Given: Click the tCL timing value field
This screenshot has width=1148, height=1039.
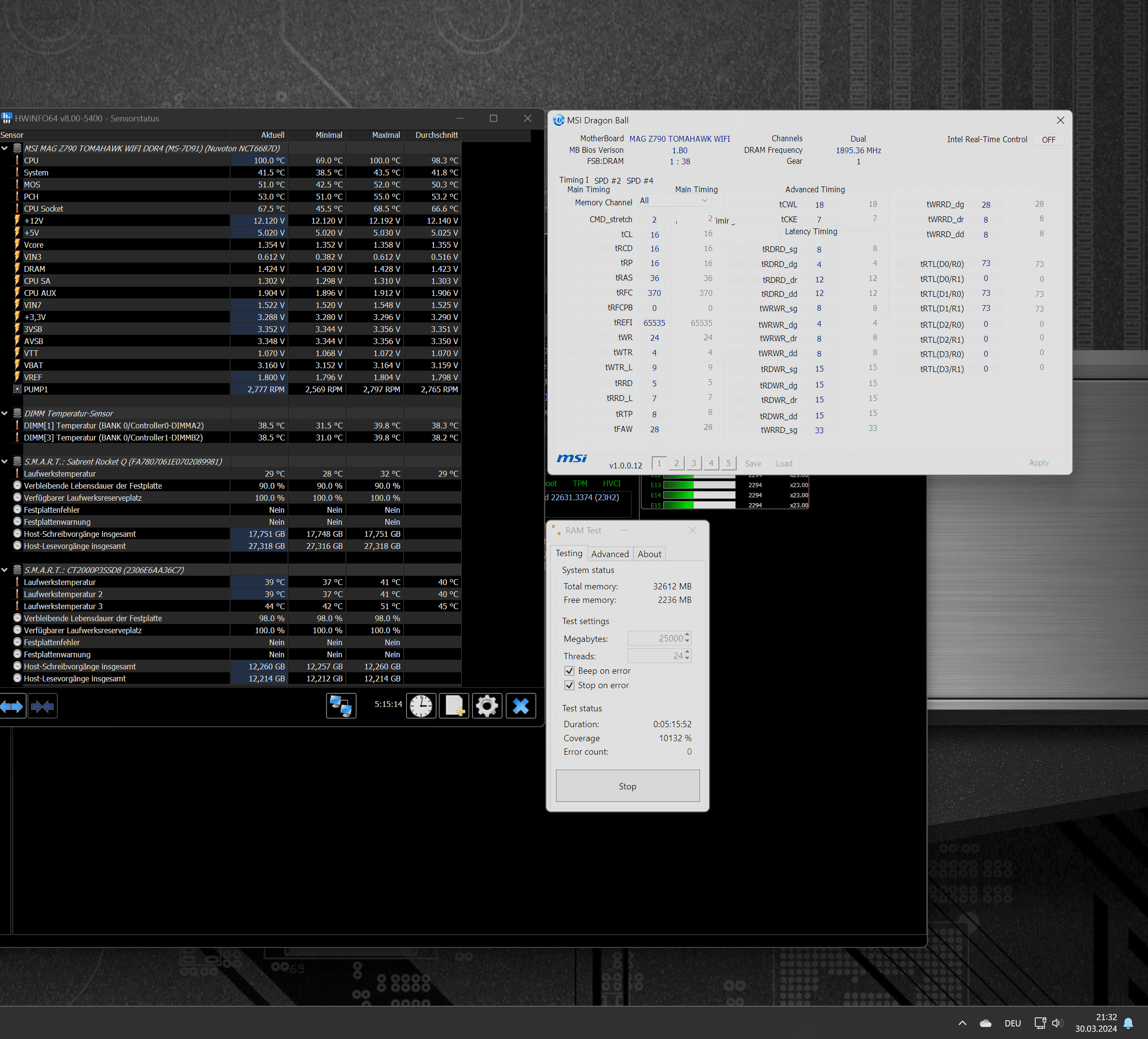Looking at the screenshot, I should pyautogui.click(x=654, y=235).
